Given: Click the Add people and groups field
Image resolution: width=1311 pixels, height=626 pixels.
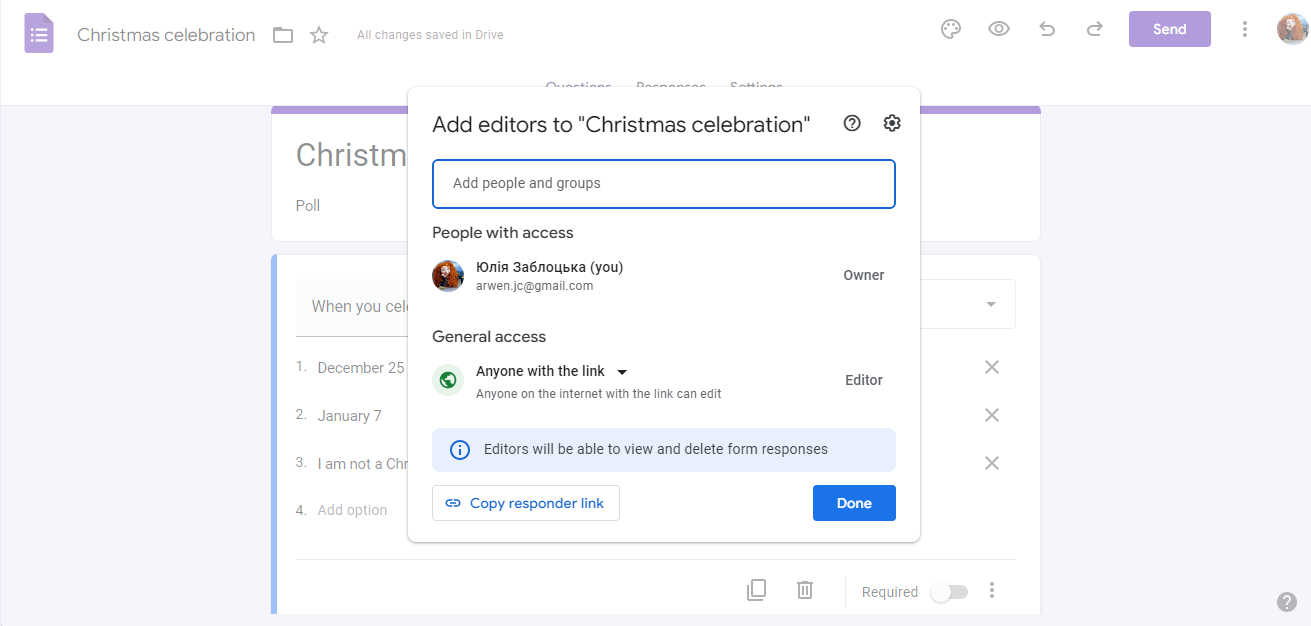Looking at the screenshot, I should coord(664,184).
